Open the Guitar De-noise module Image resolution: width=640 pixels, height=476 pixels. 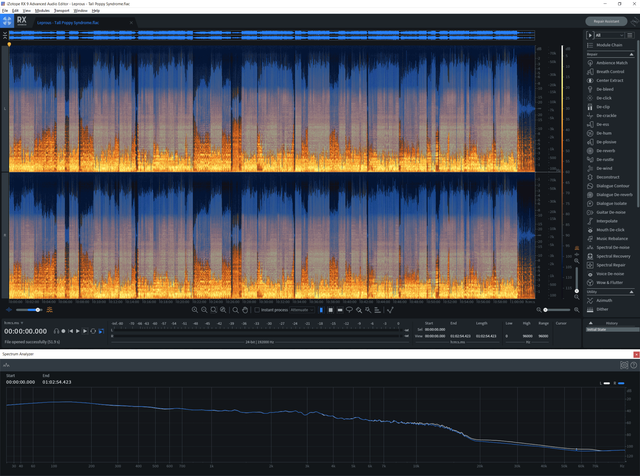tap(607, 212)
